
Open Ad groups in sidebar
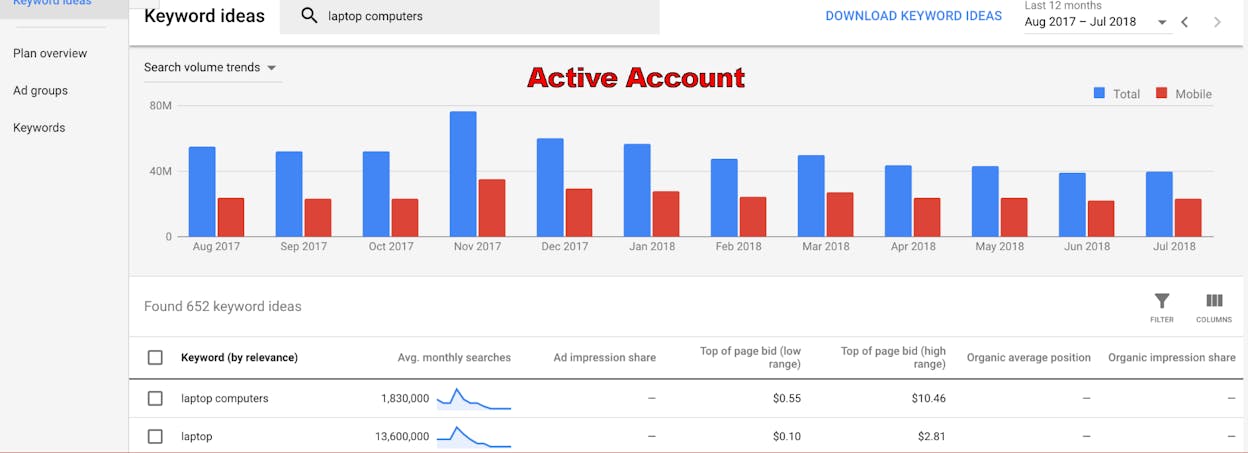(x=40, y=90)
